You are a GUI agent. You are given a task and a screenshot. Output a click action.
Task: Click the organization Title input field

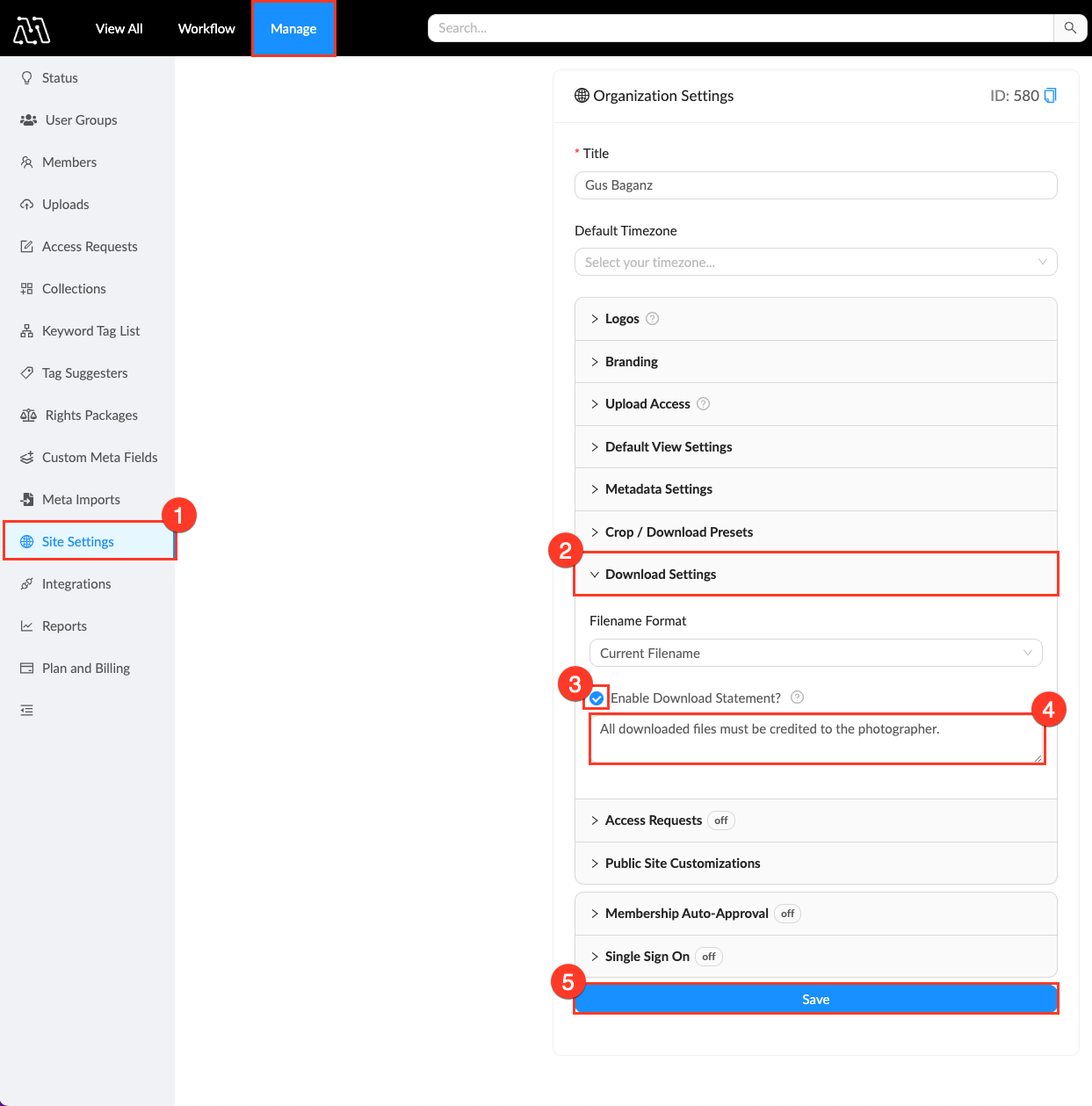coord(815,185)
